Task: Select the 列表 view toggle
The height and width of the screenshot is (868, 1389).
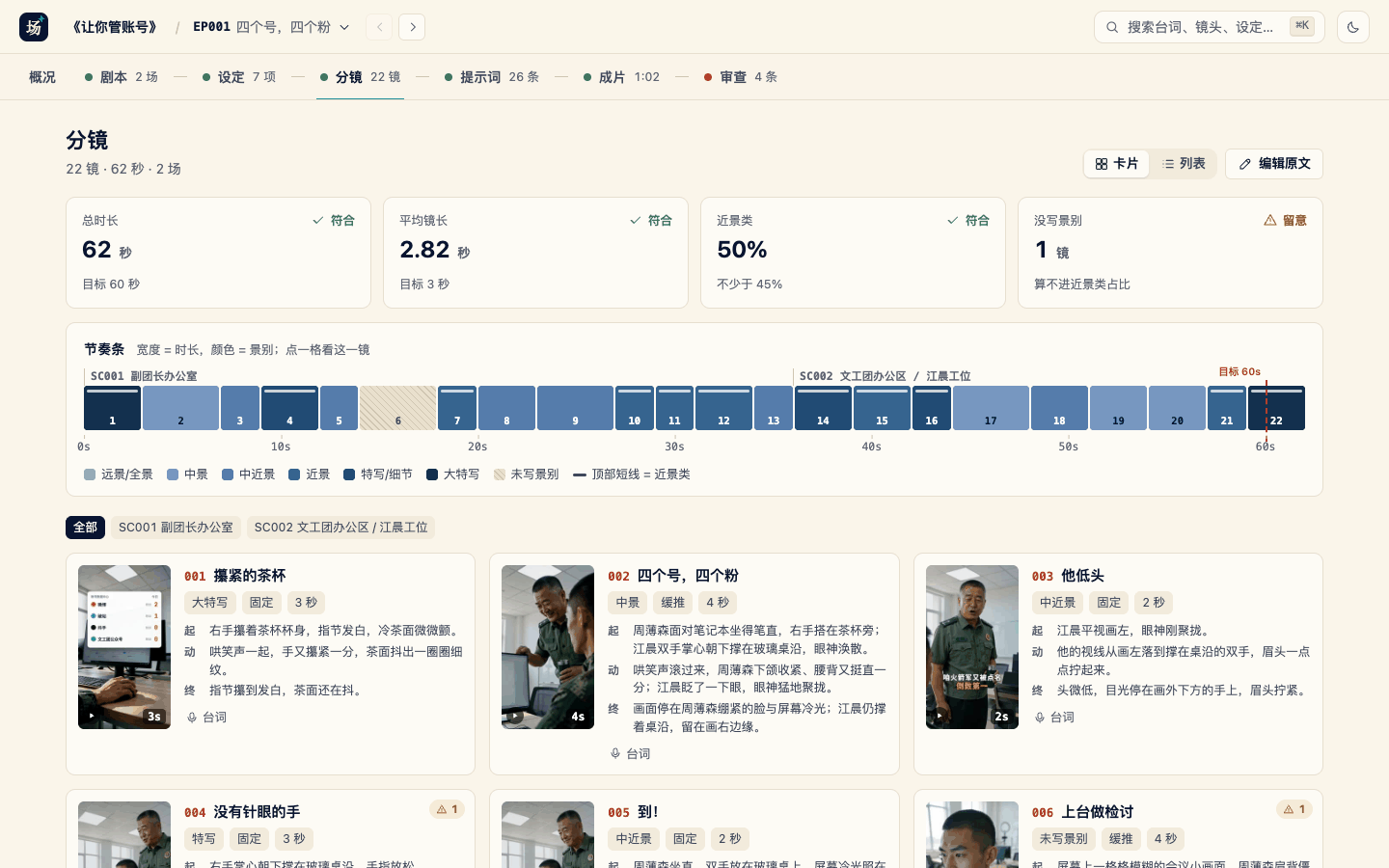Action: click(x=1184, y=164)
